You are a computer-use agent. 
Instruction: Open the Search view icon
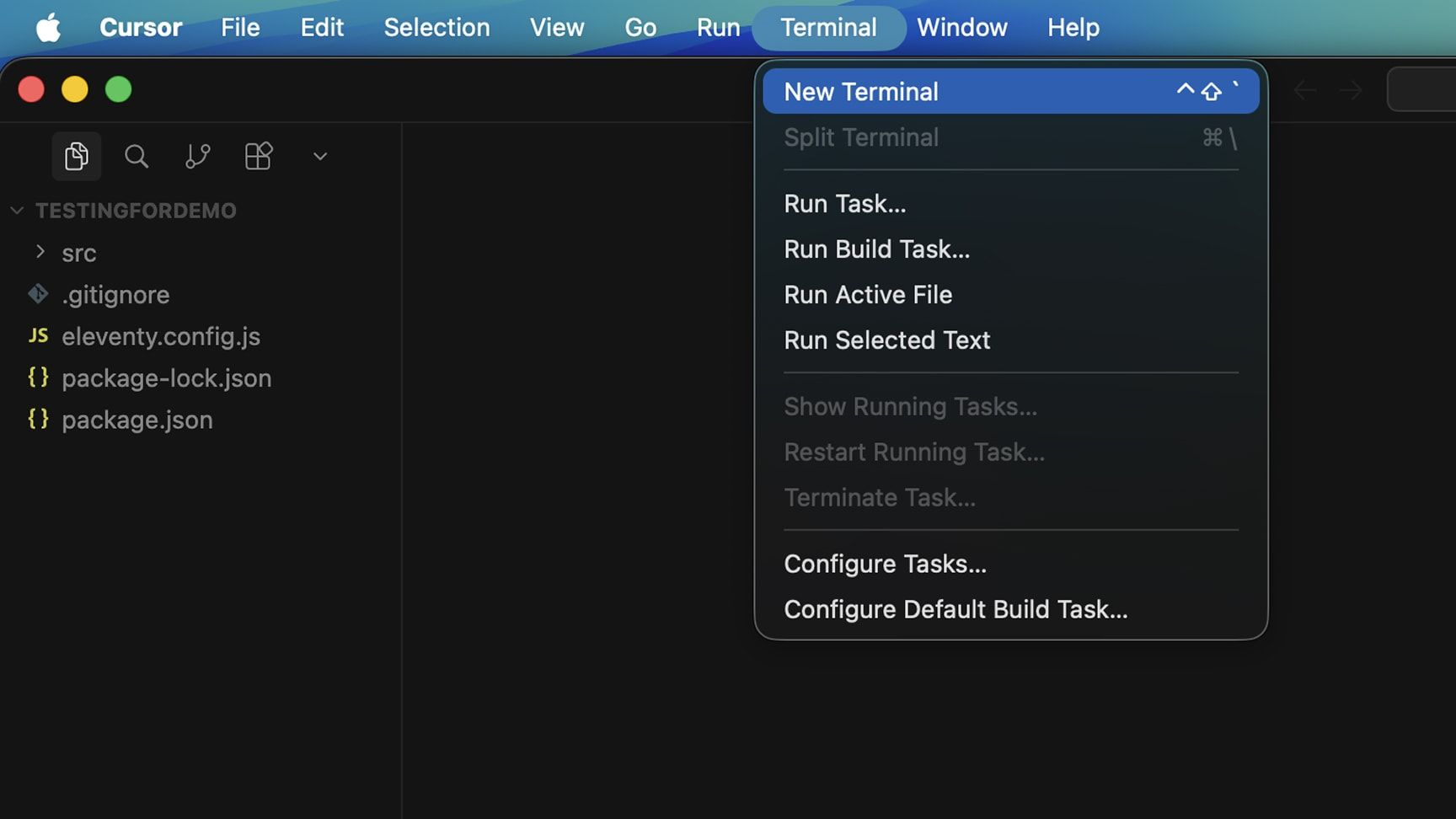coord(136,156)
